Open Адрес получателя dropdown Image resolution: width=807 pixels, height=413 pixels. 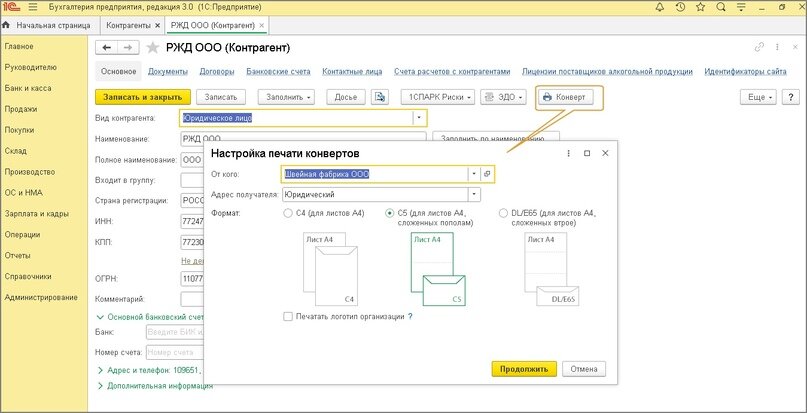click(474, 195)
